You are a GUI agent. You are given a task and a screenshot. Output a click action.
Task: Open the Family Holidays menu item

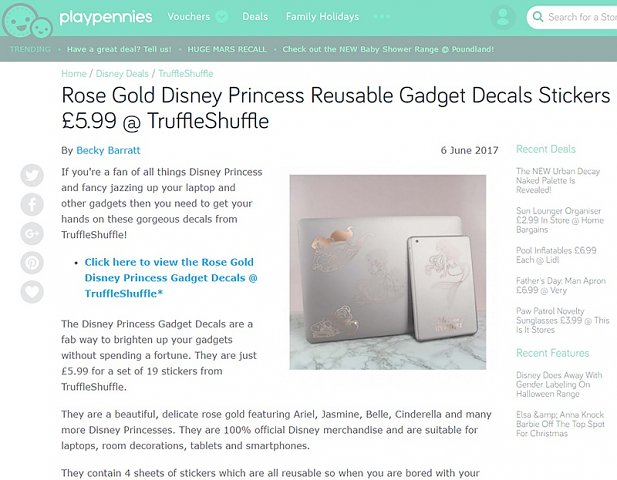[x=322, y=17]
